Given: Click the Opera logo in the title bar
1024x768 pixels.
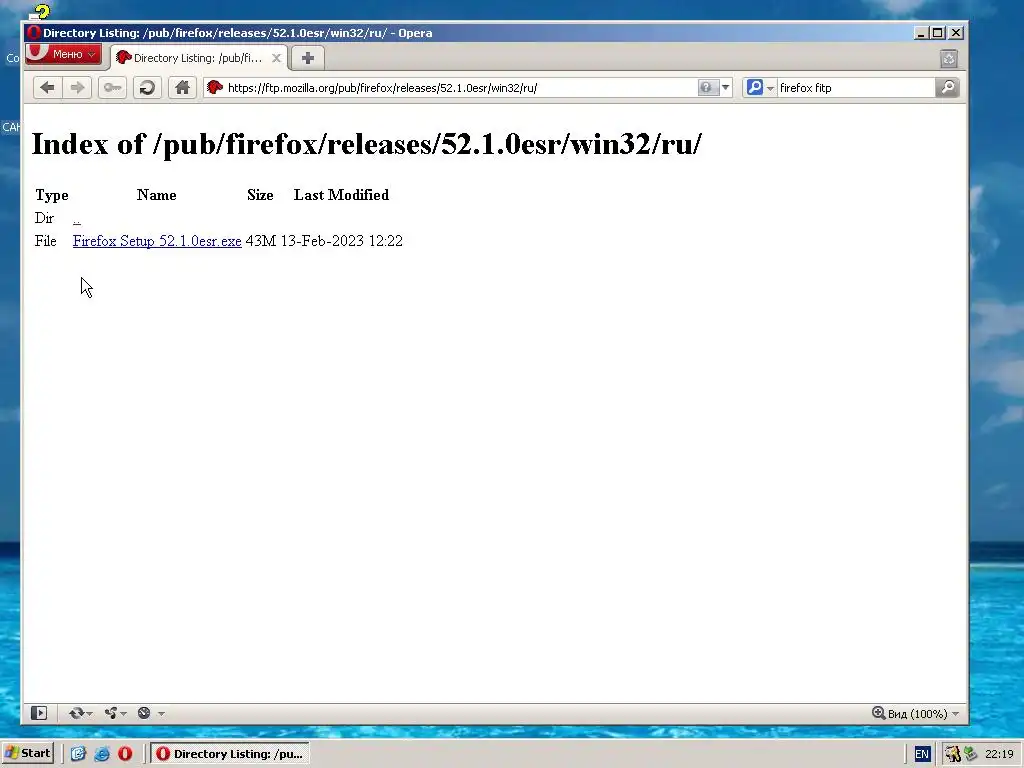Looking at the screenshot, I should 34,33.
